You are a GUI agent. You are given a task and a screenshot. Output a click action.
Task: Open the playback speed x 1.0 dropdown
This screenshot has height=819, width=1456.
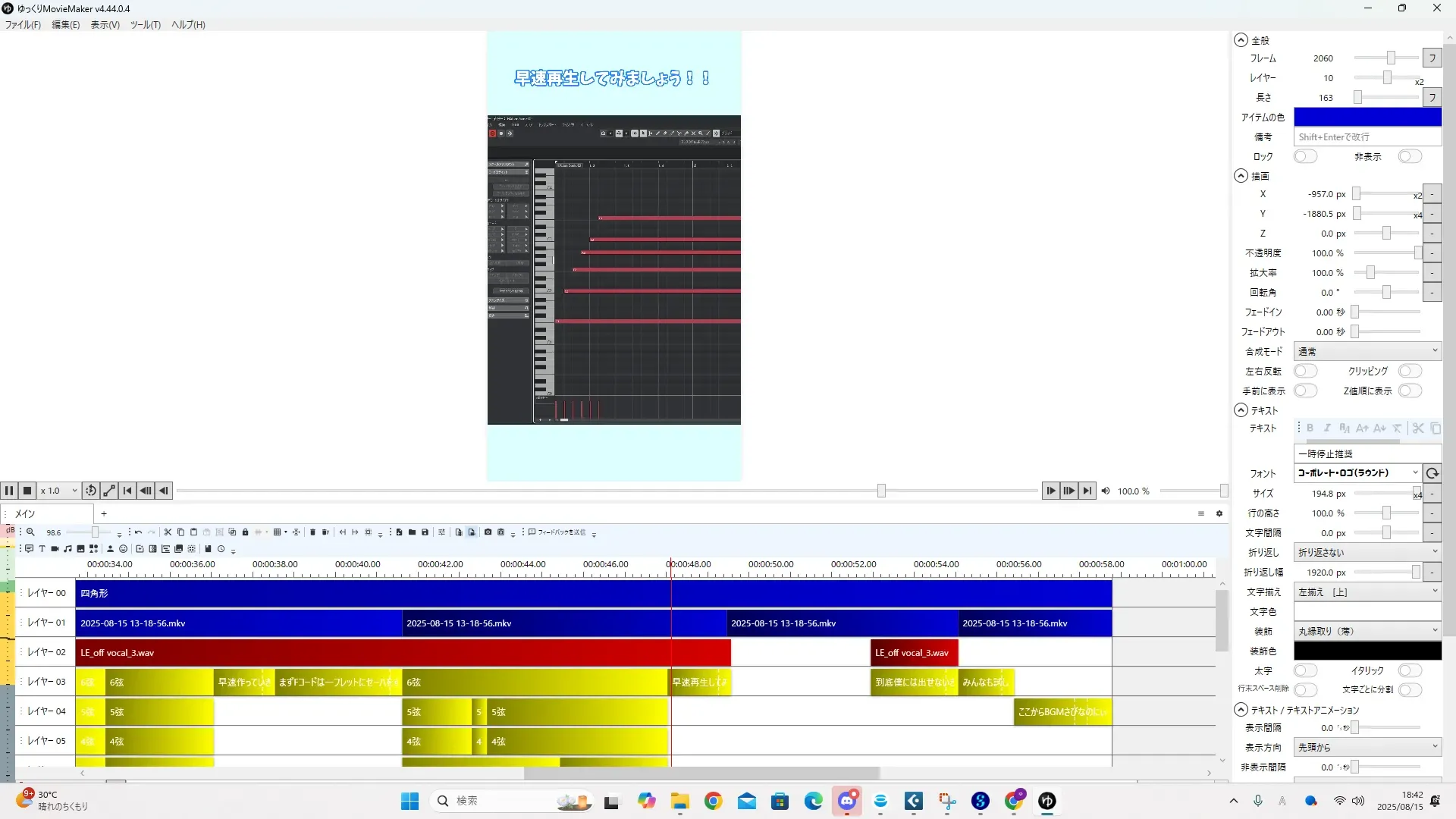click(x=59, y=491)
